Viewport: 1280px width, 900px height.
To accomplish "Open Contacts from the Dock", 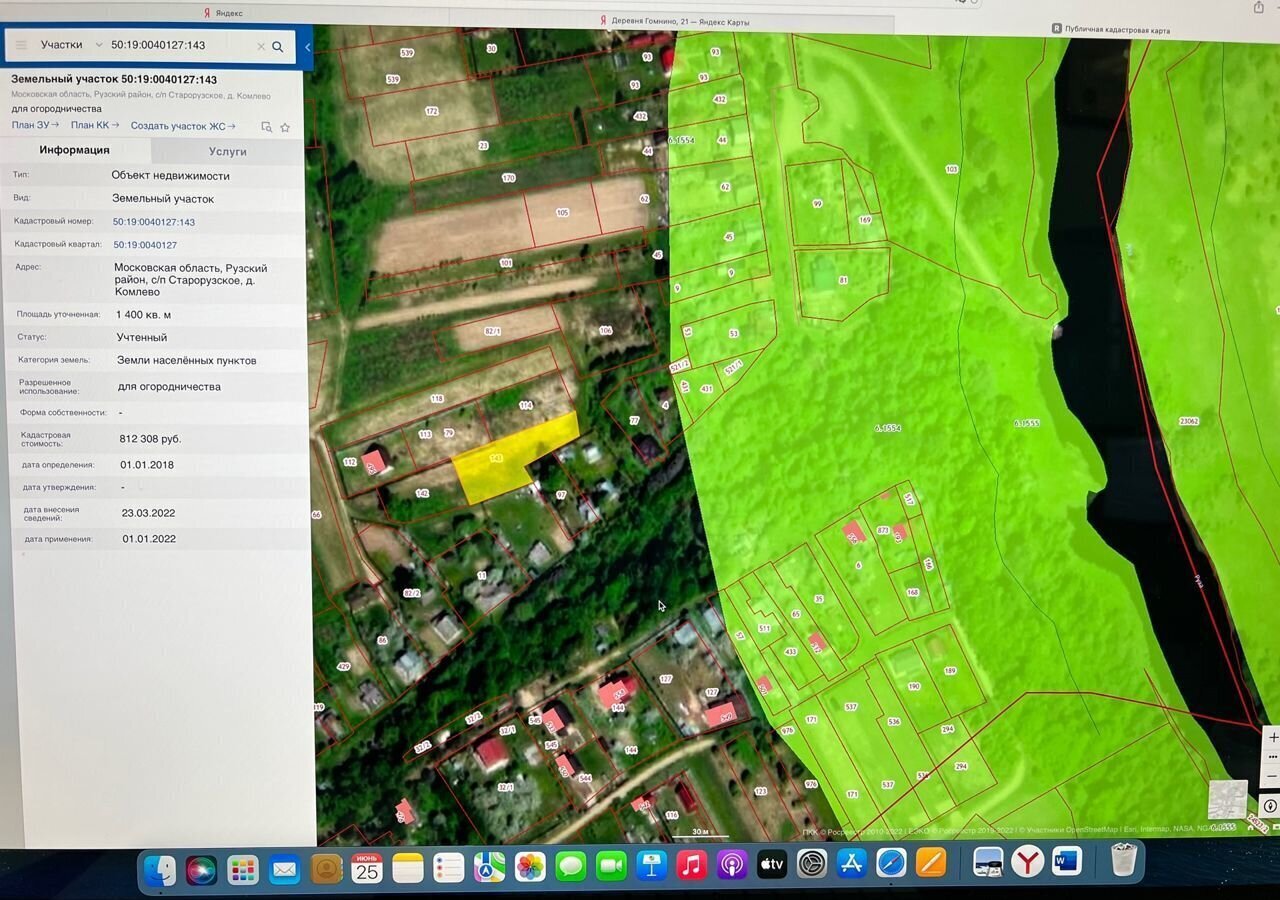I will point(326,869).
